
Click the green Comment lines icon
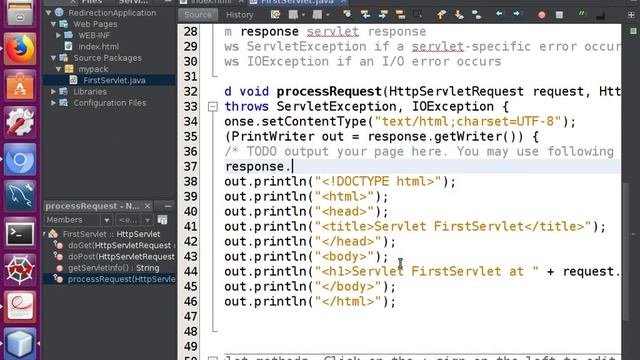582,15
